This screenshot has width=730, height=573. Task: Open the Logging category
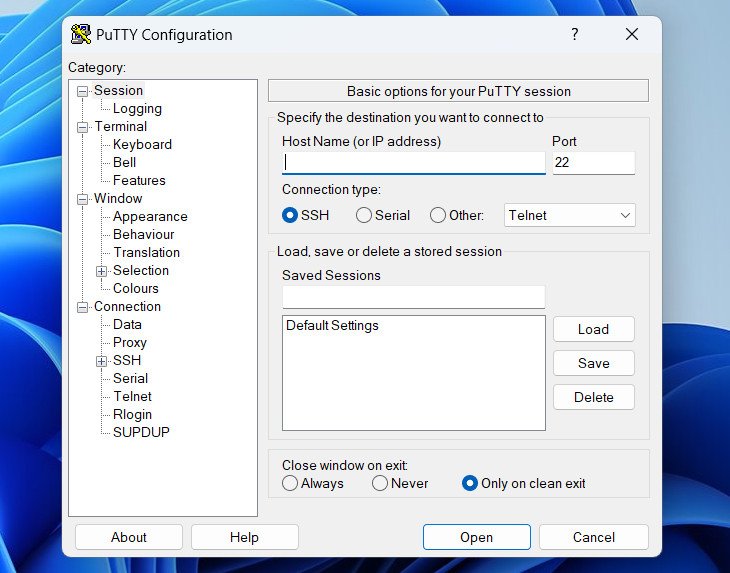(x=137, y=108)
